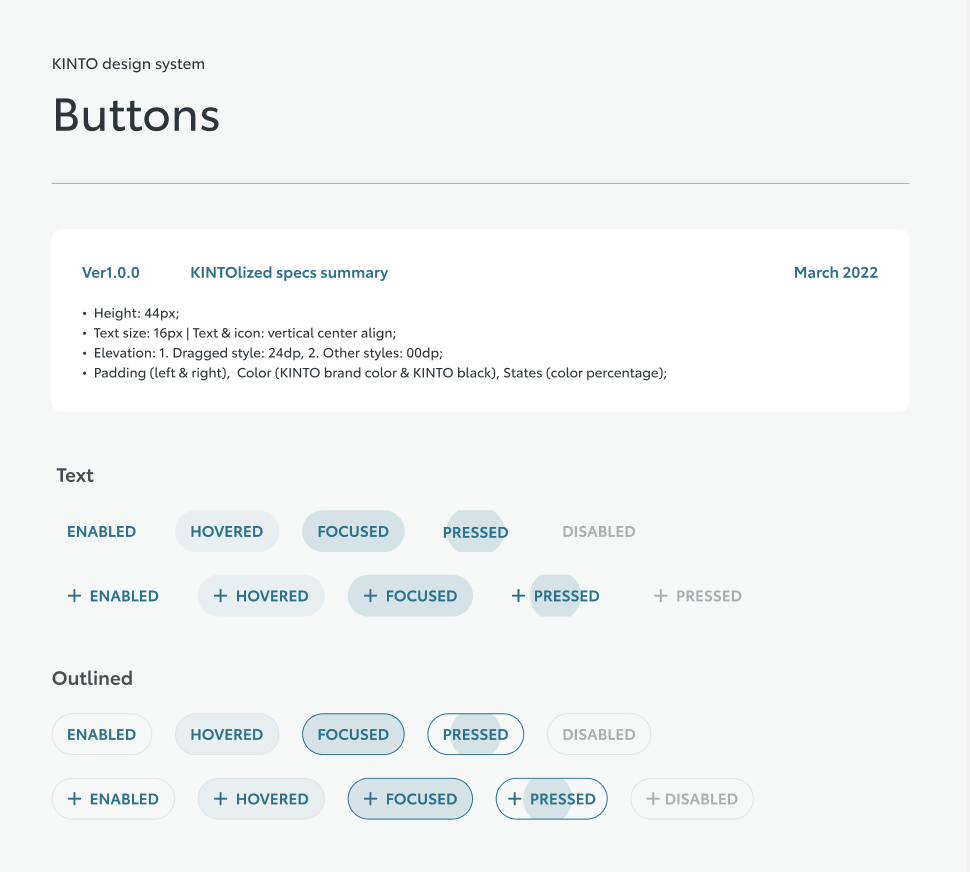This screenshot has height=872, width=970.
Task: Click the plus icon on text-style ENABLED button
Action: [74, 596]
